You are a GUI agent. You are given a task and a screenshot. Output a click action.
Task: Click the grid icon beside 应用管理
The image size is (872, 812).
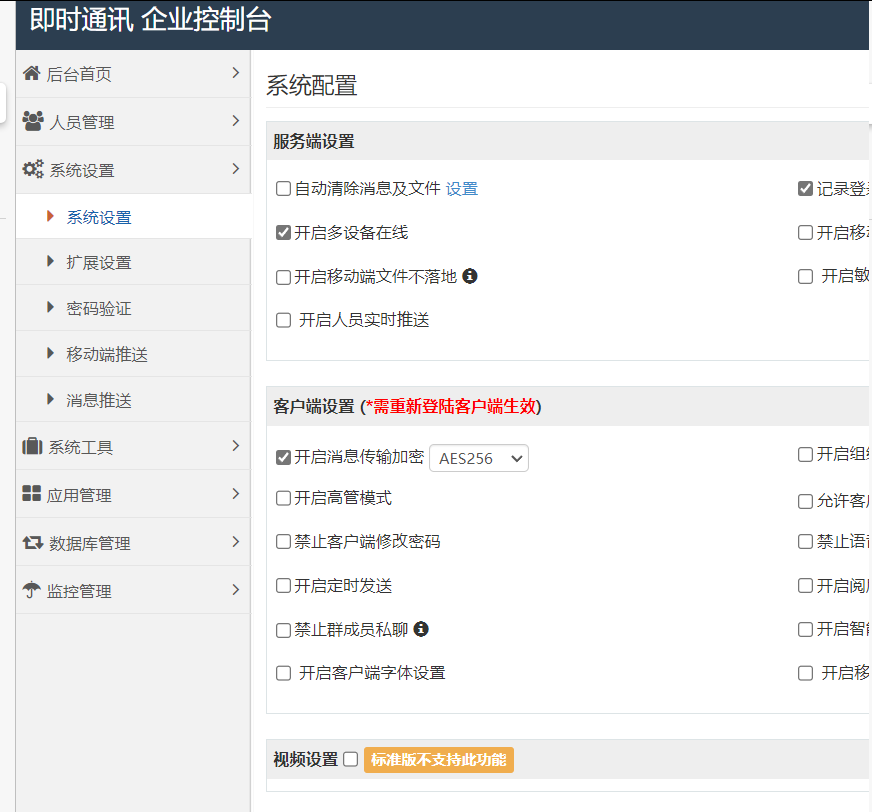(x=32, y=493)
